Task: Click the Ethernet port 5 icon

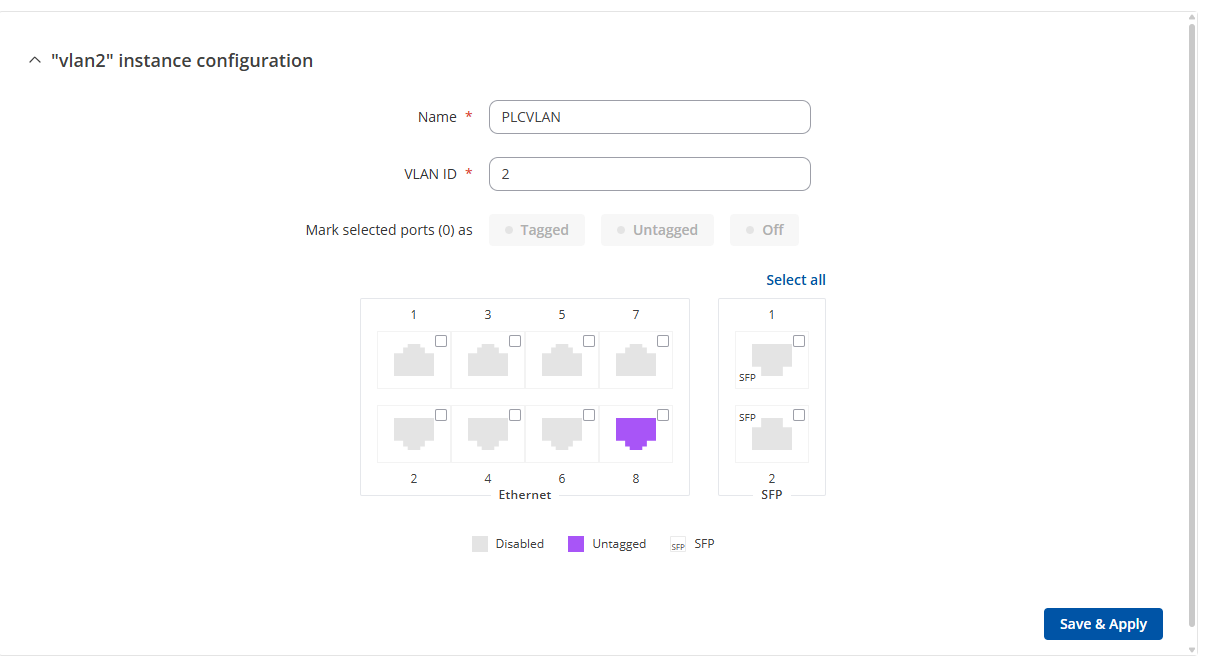Action: [x=561, y=360]
